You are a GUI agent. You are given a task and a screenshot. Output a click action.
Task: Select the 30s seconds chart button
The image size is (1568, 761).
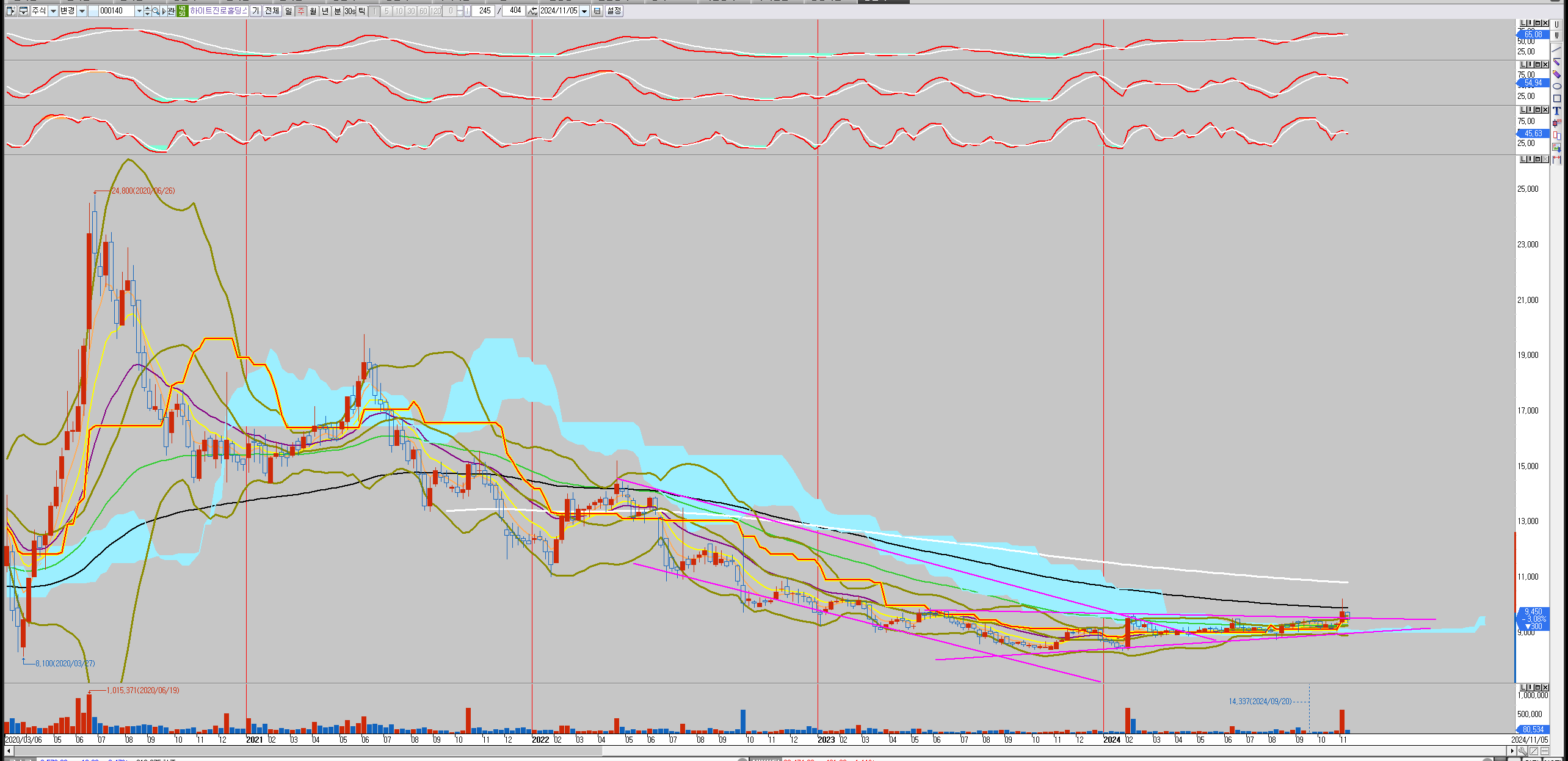click(349, 11)
